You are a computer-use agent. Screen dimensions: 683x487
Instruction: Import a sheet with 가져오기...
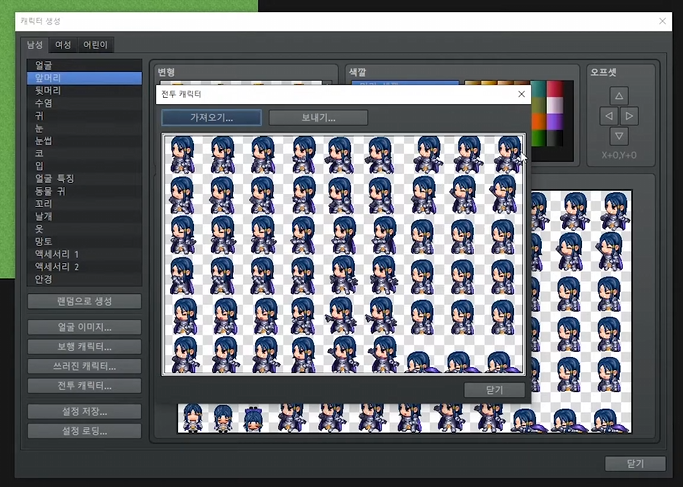pyautogui.click(x=212, y=118)
